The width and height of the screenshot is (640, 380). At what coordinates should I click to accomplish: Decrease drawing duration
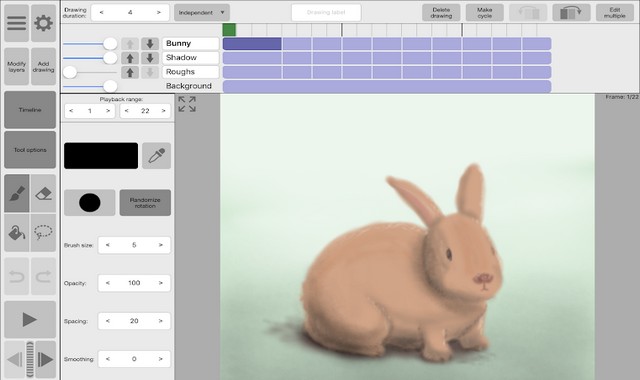pyautogui.click(x=101, y=13)
